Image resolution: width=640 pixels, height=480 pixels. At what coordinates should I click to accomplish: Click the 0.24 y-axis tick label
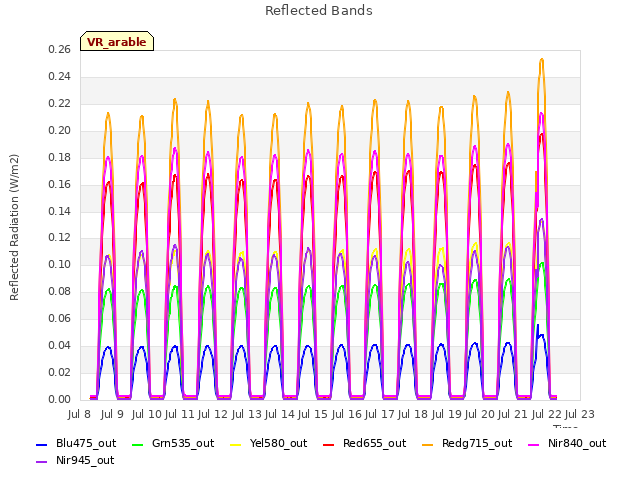click(x=59, y=76)
